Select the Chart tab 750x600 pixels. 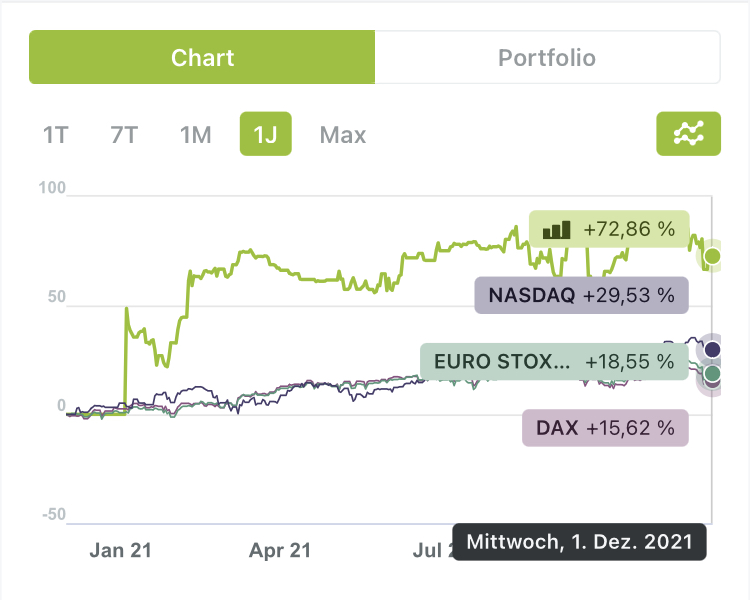pos(202,57)
